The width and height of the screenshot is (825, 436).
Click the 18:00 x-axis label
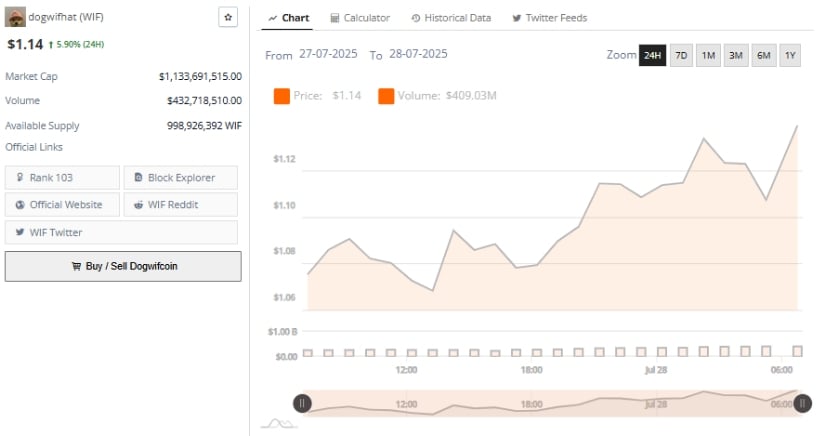coord(531,370)
